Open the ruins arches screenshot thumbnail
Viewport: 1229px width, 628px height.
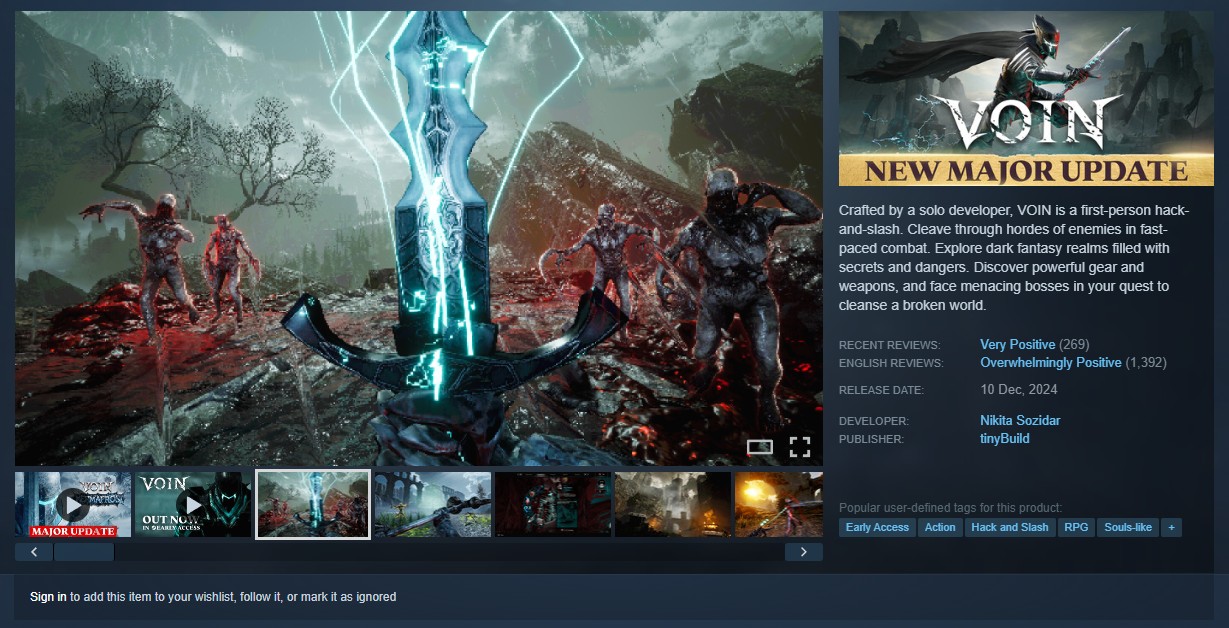click(x=433, y=505)
